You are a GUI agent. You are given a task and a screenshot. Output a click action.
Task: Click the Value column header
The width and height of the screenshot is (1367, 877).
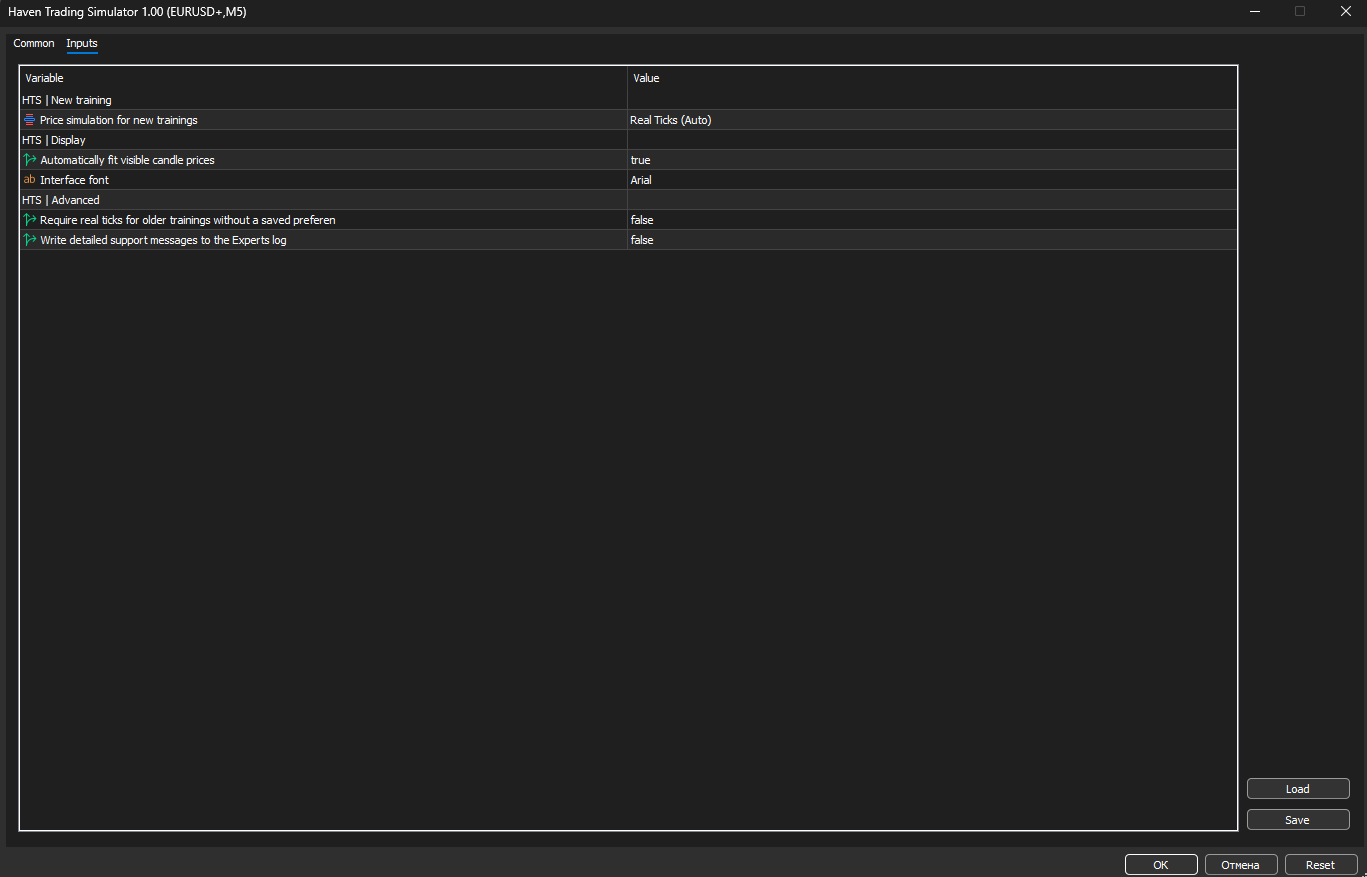933,78
